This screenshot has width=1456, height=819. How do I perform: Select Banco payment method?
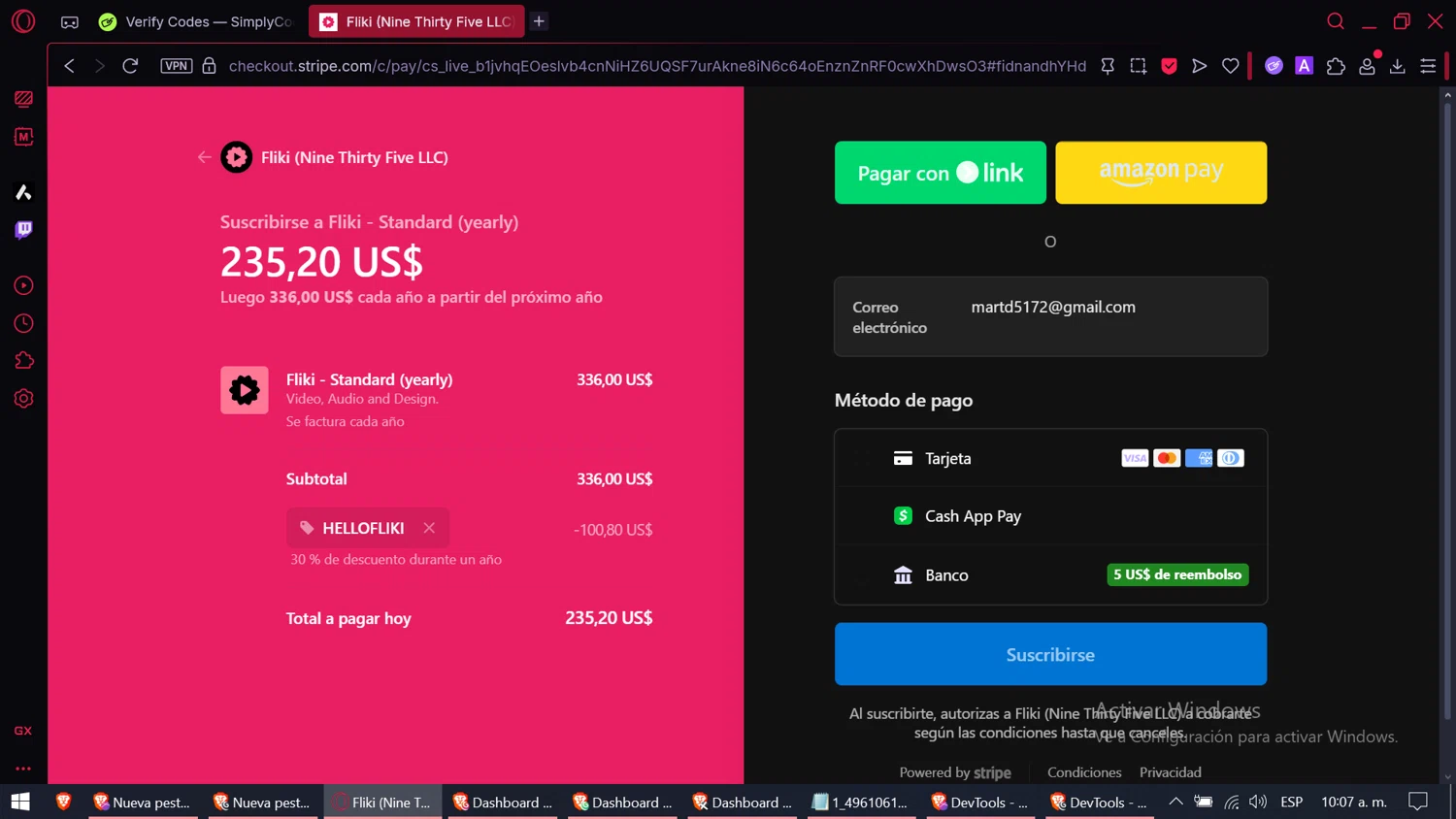point(1050,575)
